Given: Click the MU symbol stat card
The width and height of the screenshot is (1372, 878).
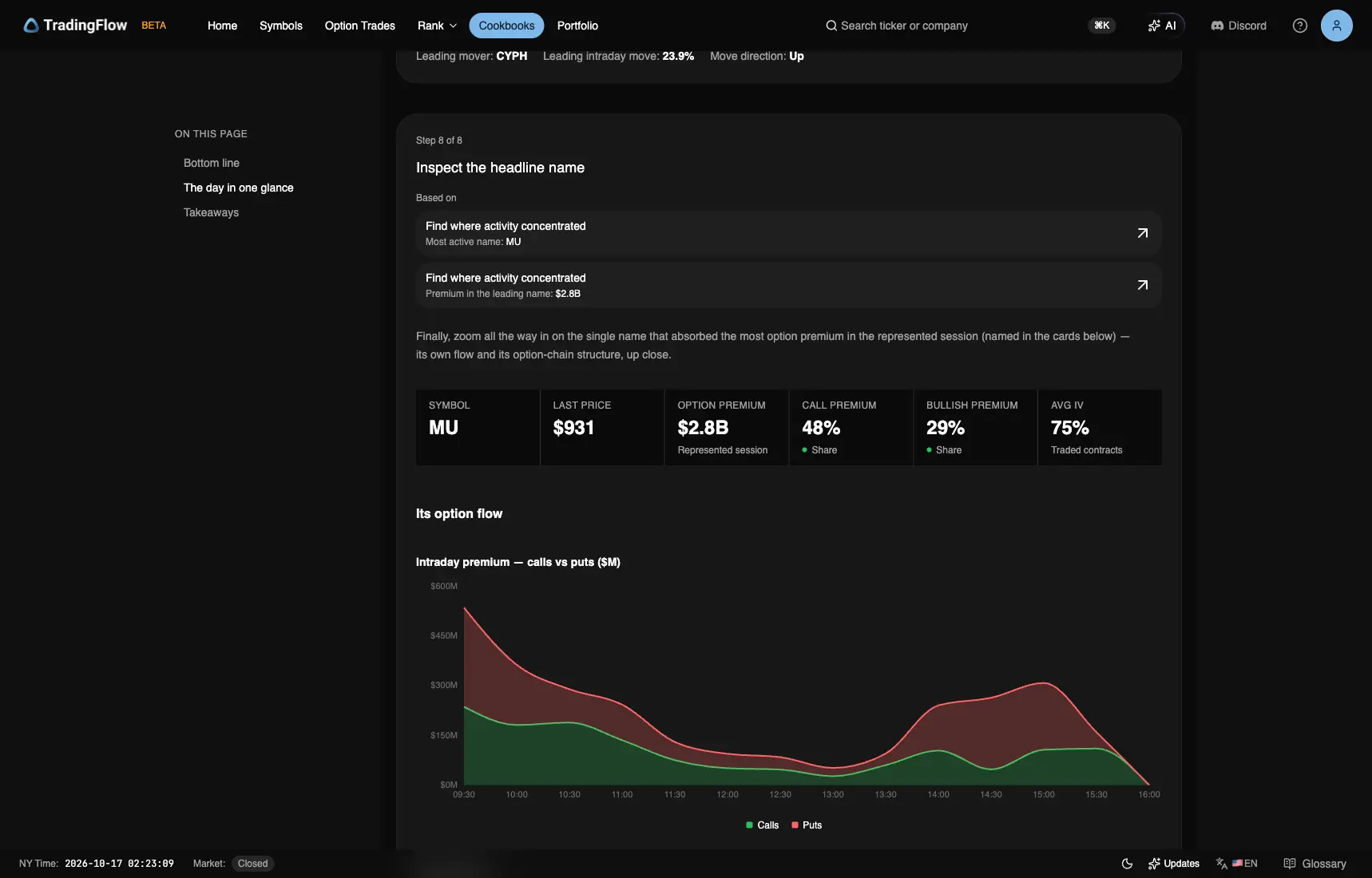Looking at the screenshot, I should click(478, 427).
